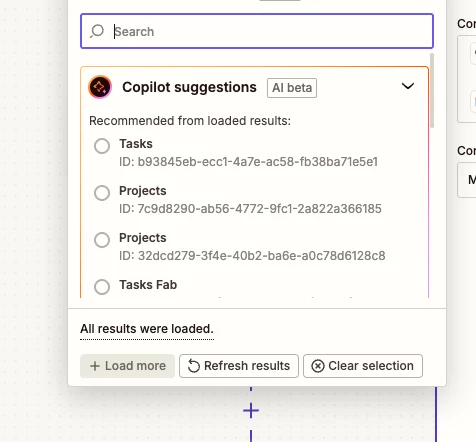The height and width of the screenshot is (442, 476).
Task: Click the magnifier search icon
Action: click(x=97, y=31)
